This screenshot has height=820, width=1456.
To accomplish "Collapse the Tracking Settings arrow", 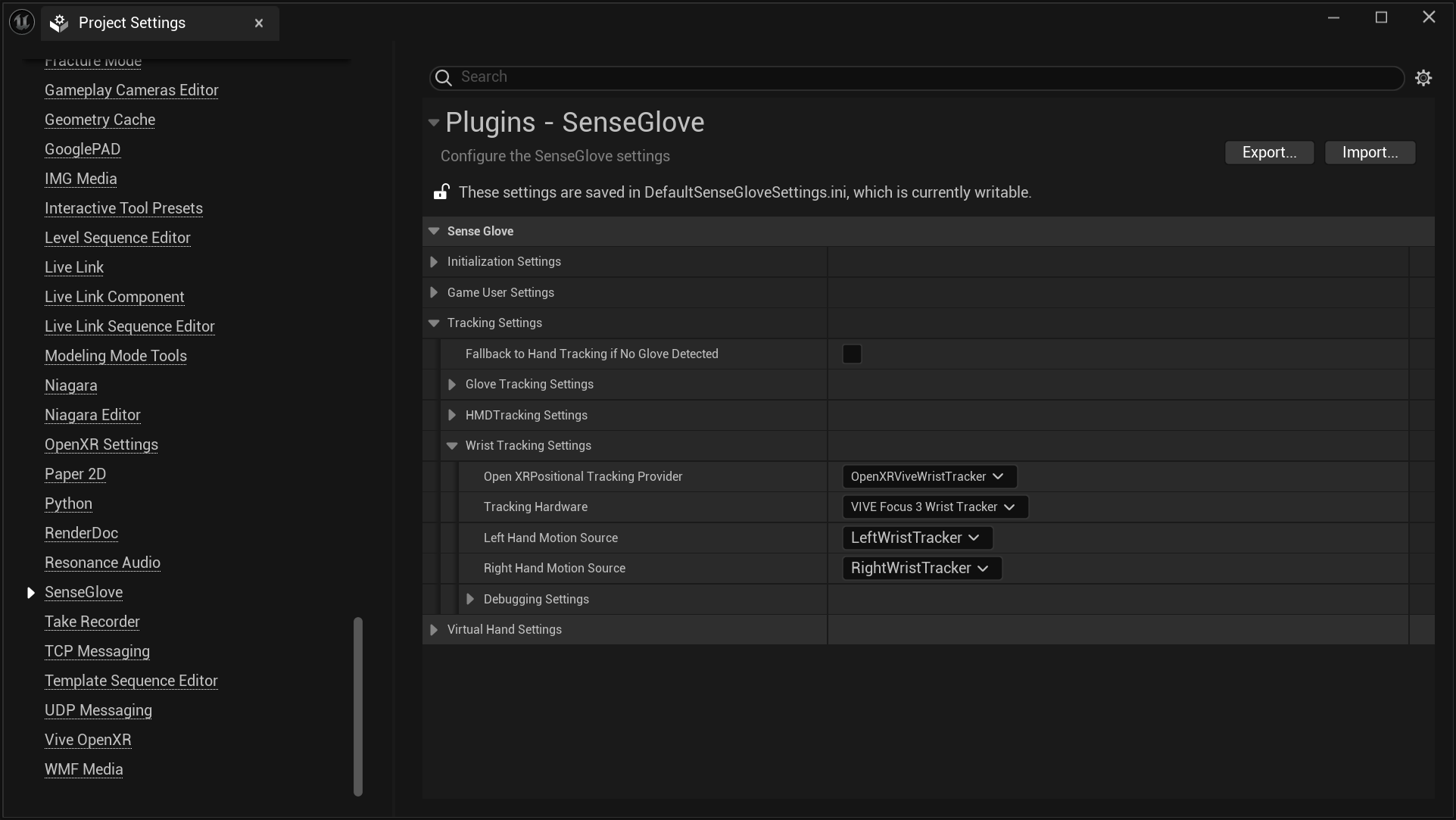I will [x=433, y=323].
